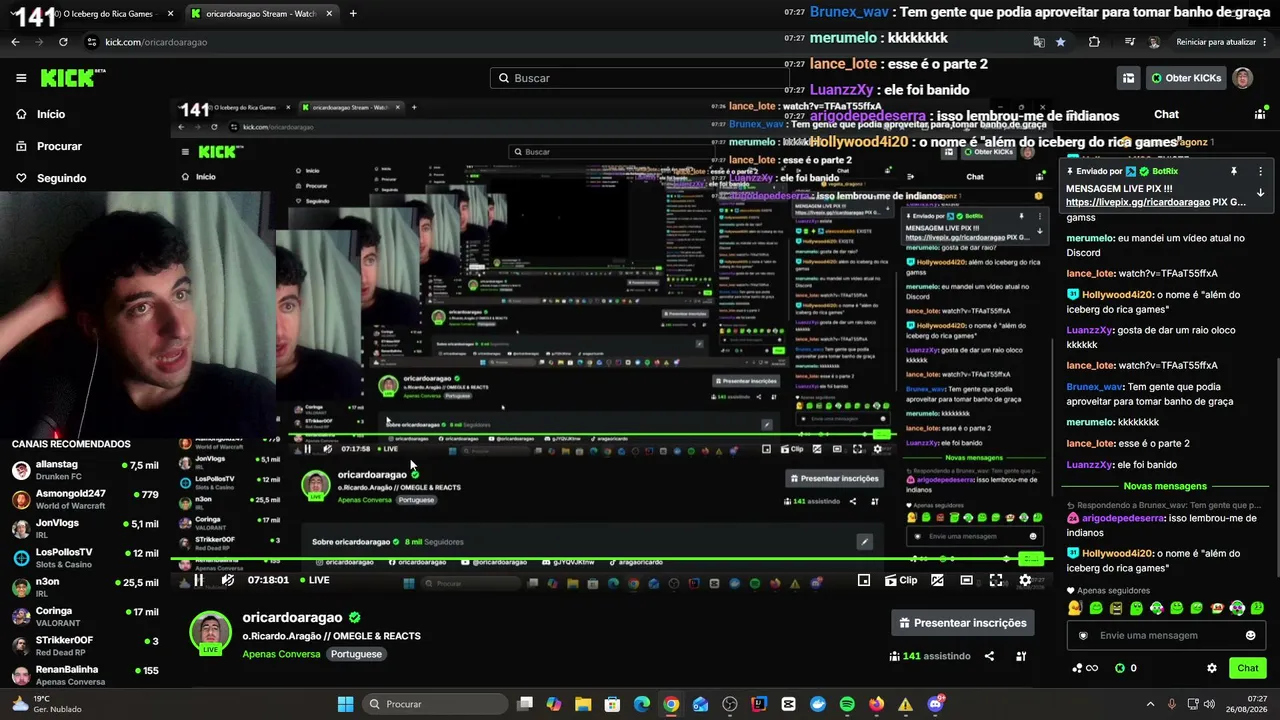The width and height of the screenshot is (1280, 720).
Task: Show hidden system tray icons
Action: (x=1150, y=704)
